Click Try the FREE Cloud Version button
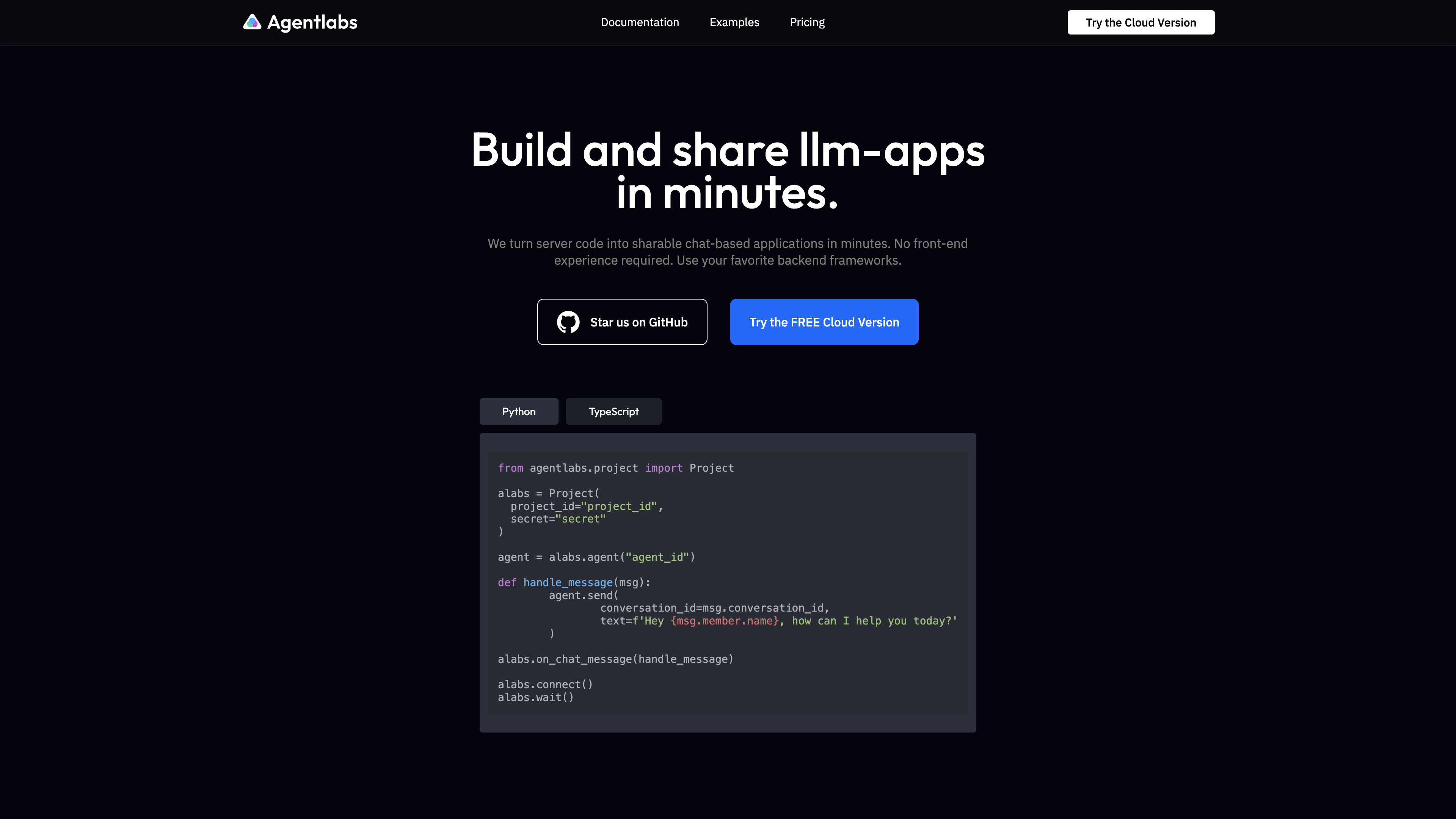 824,321
